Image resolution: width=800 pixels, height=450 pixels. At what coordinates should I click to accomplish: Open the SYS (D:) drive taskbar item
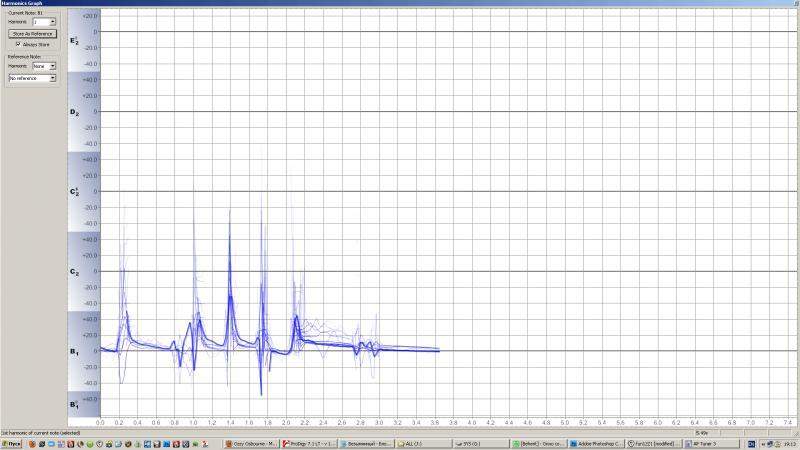pos(478,442)
